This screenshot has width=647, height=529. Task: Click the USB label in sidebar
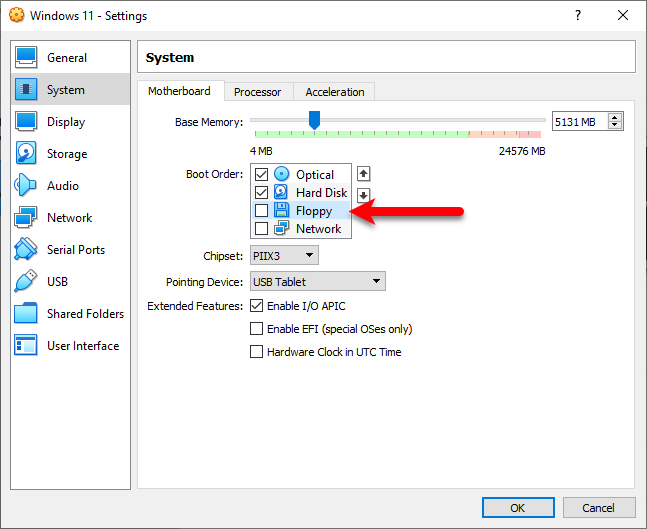point(57,281)
